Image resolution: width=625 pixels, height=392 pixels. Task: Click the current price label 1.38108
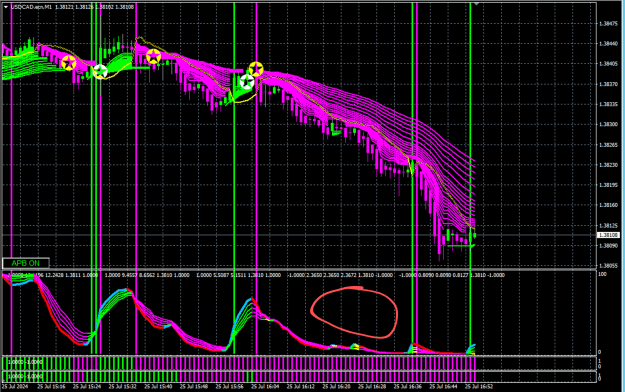[x=608, y=235]
